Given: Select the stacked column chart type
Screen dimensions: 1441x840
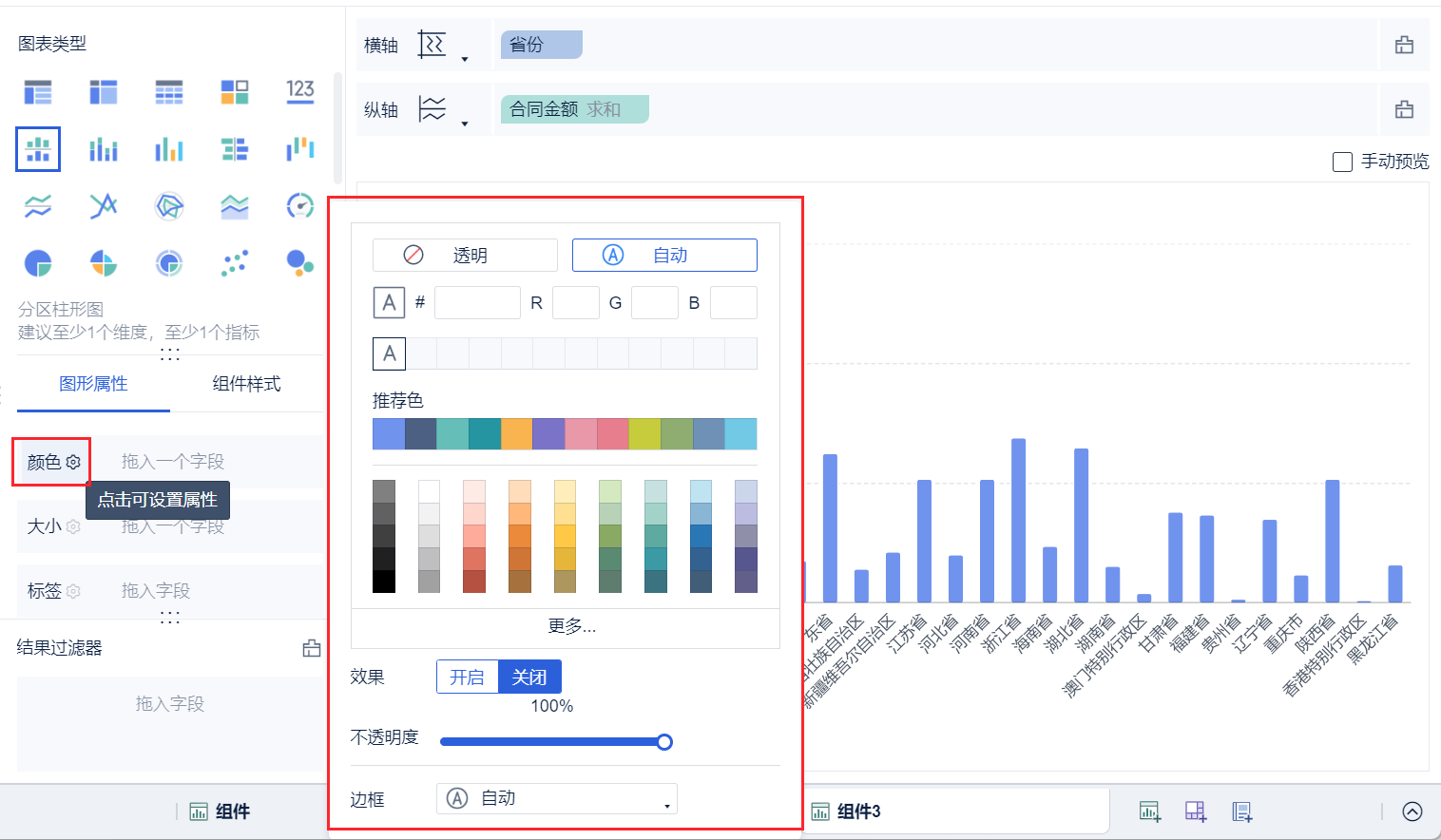Looking at the screenshot, I should 104,149.
